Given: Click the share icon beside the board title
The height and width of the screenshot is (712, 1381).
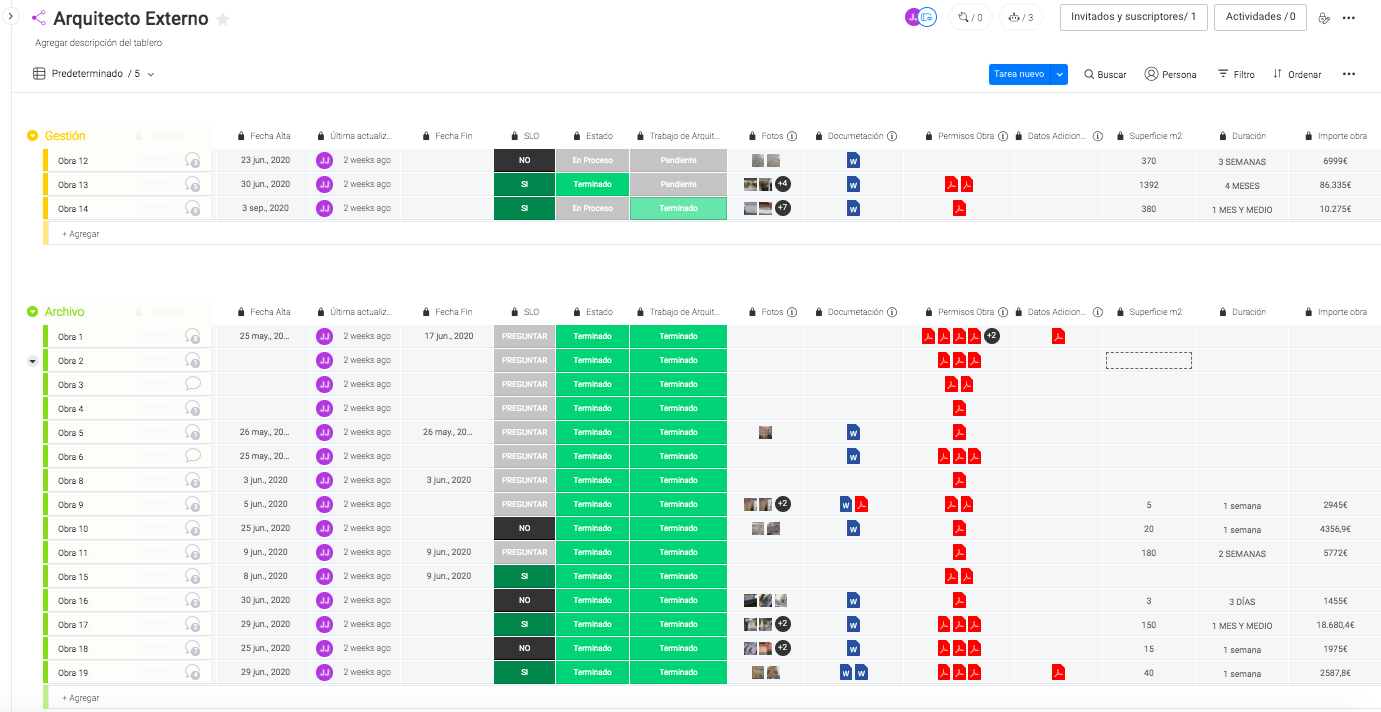Looking at the screenshot, I should (x=39, y=18).
